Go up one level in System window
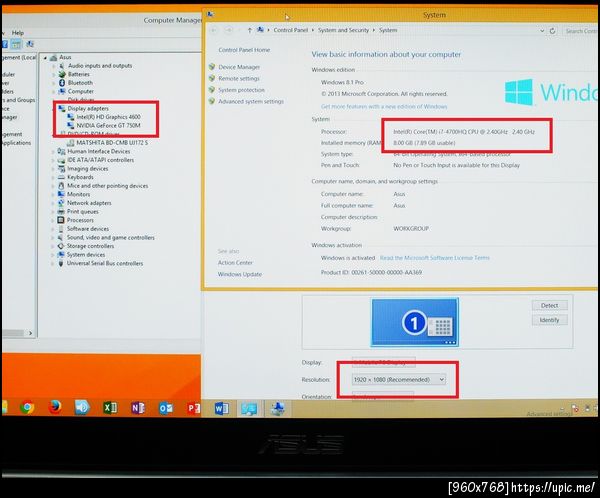 point(249,30)
